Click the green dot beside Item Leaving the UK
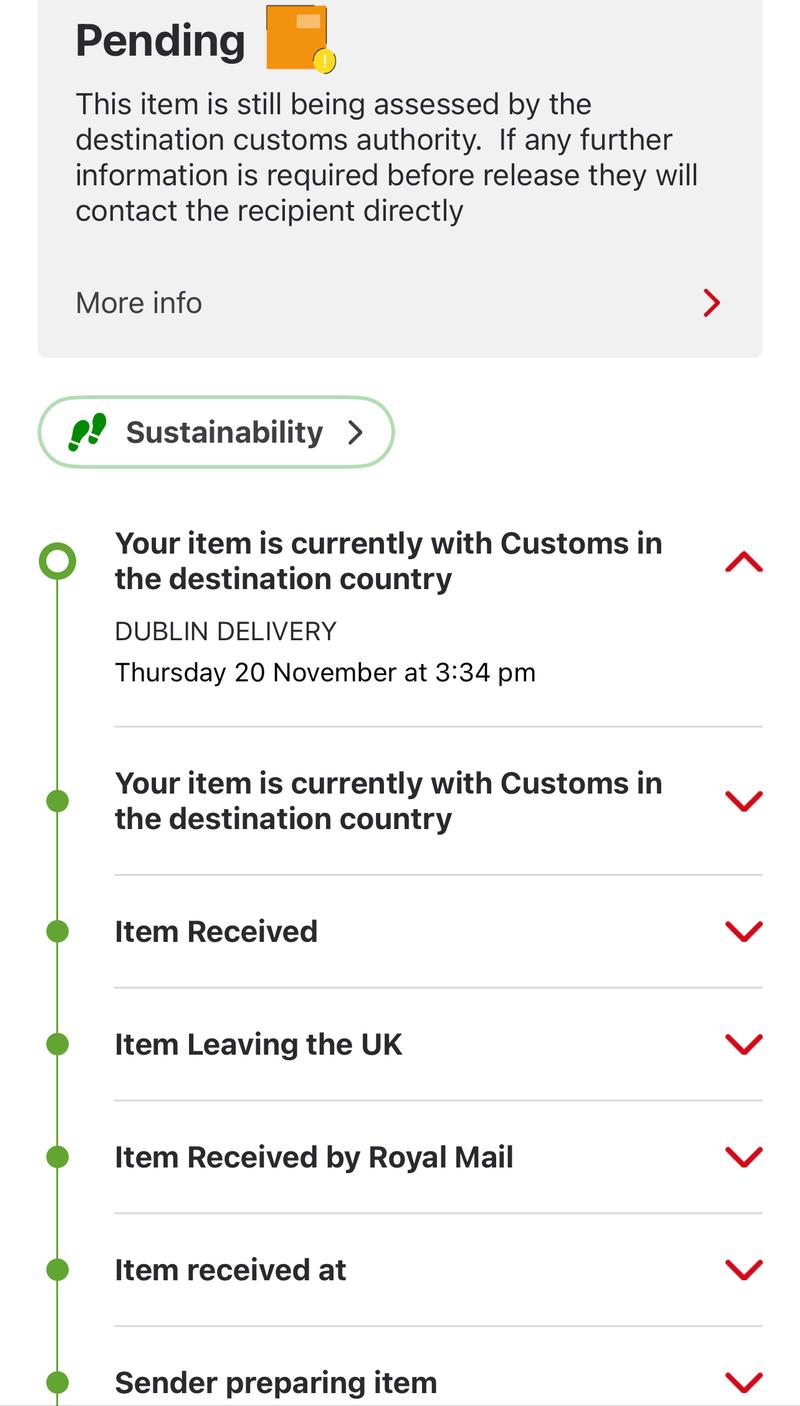Viewport: 800px width, 1406px height. click(58, 1044)
